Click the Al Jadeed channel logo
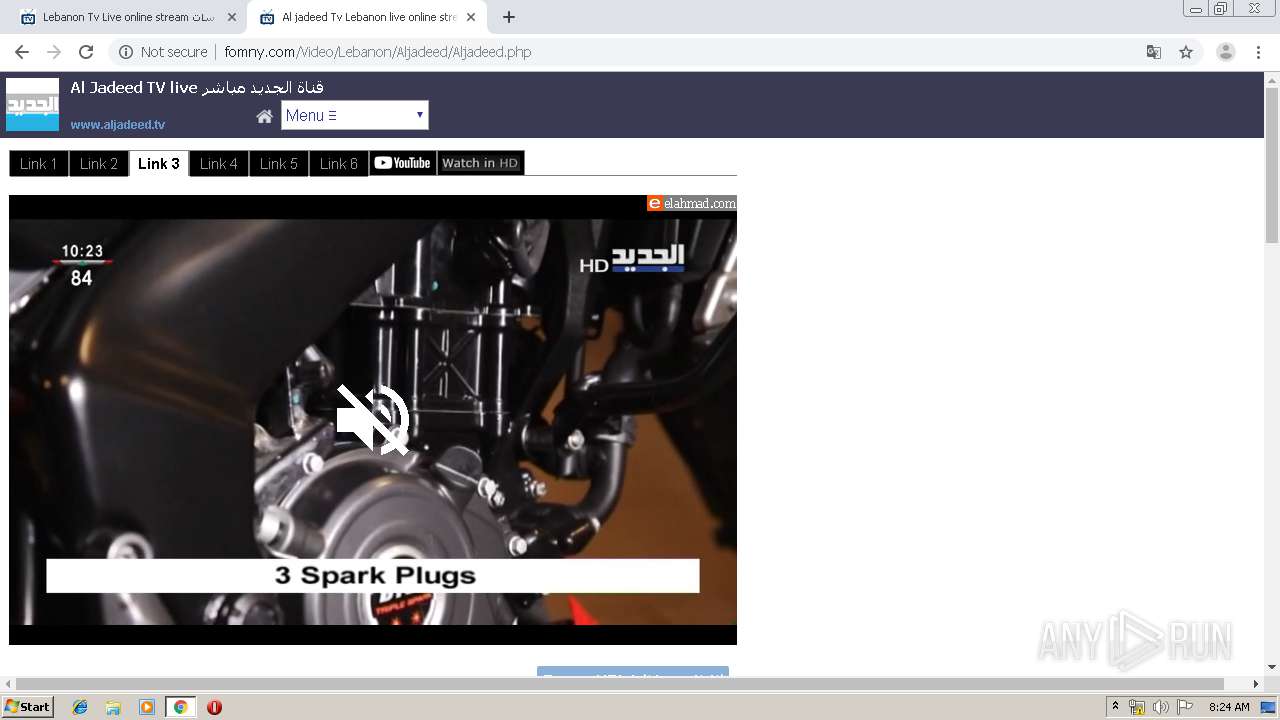Screen dimensions: 1280x720 [33, 104]
